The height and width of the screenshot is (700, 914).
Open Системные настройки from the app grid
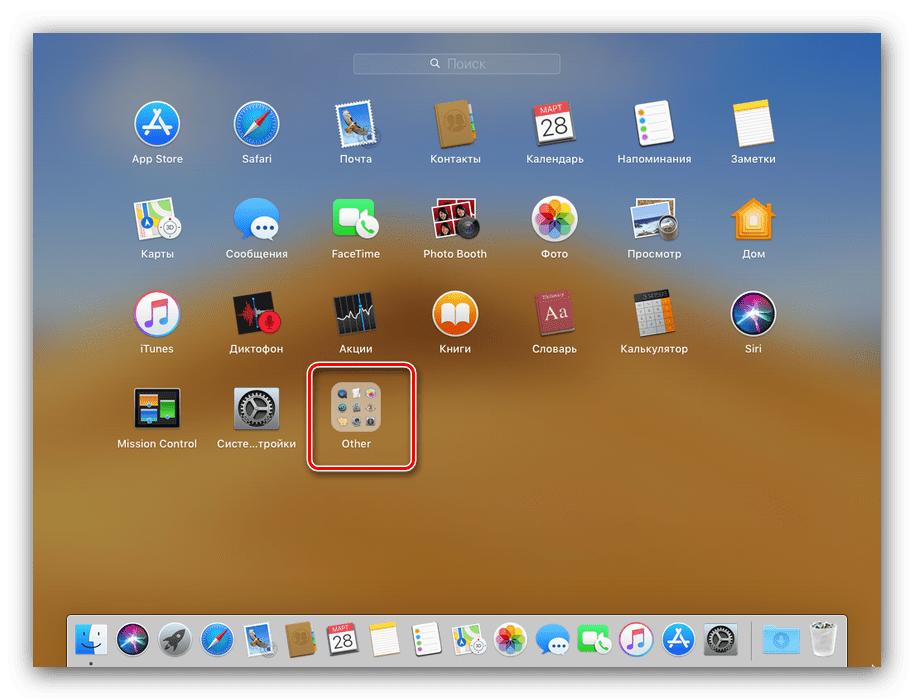(x=256, y=409)
